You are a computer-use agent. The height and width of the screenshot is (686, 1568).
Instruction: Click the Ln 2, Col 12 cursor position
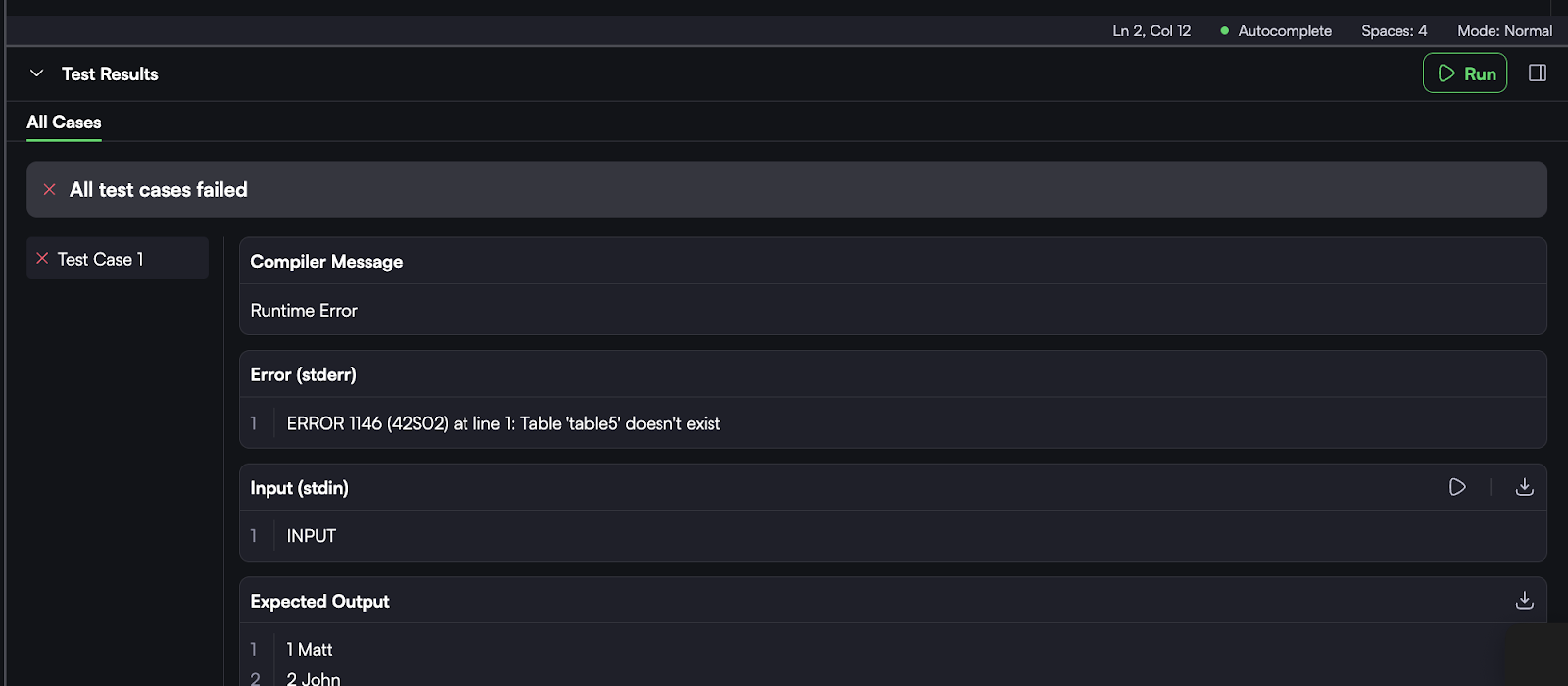(1151, 31)
